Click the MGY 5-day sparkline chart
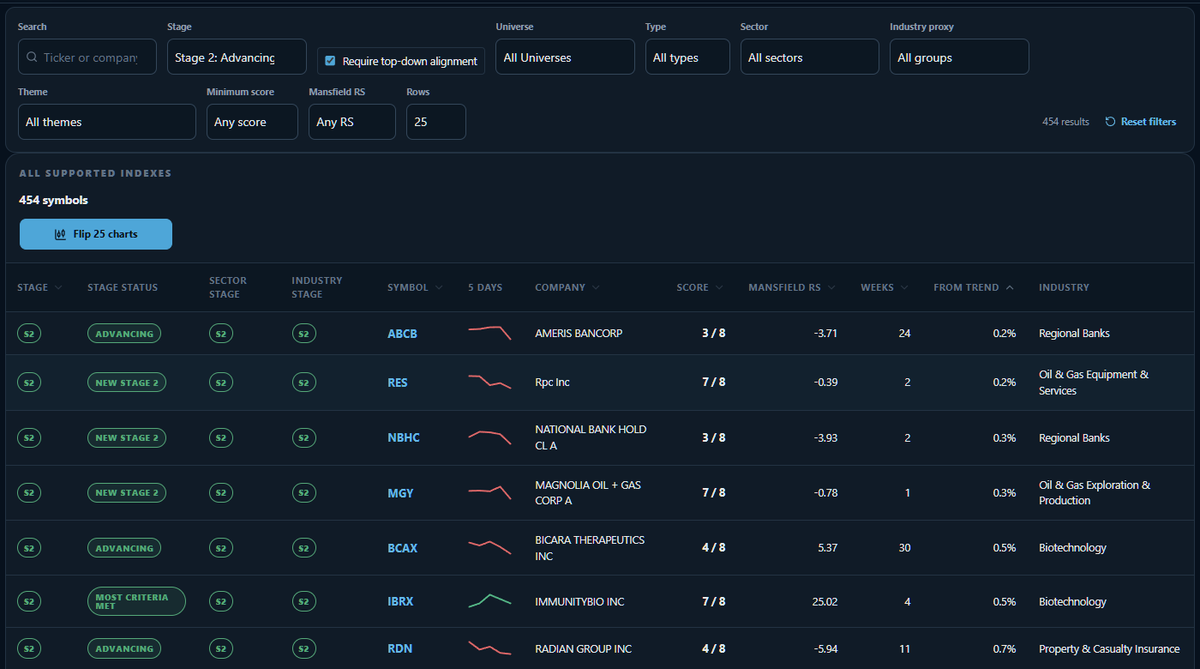This screenshot has height=669, width=1200. coord(490,492)
